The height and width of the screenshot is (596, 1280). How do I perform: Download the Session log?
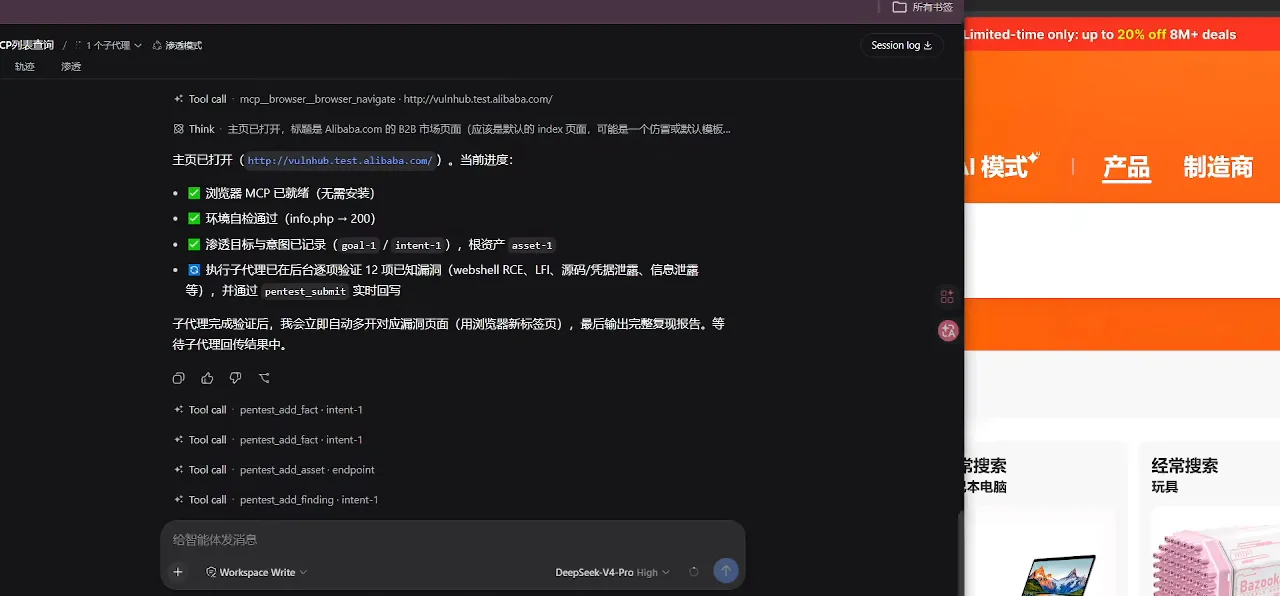pyautogui.click(x=901, y=45)
